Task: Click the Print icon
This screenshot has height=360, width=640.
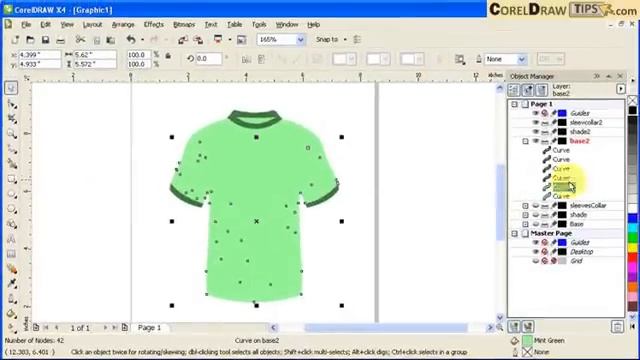Action: (x=60, y=40)
